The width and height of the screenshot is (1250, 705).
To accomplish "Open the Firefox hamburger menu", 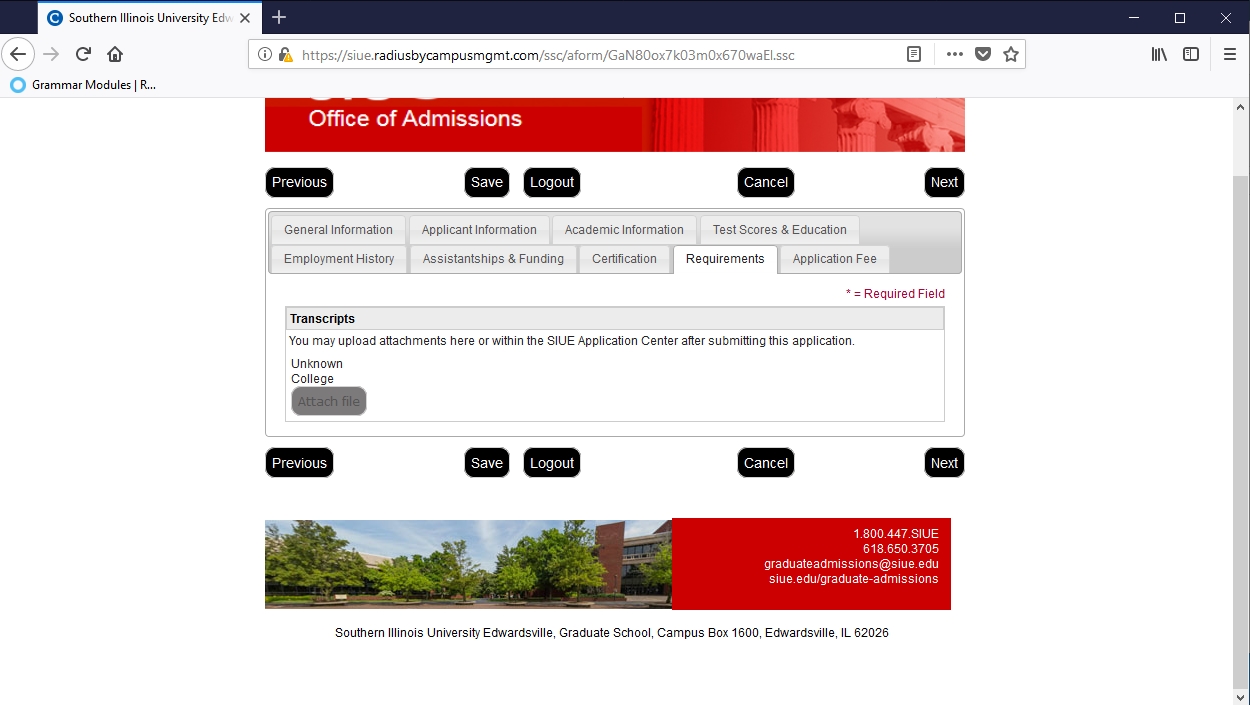I will click(x=1229, y=55).
